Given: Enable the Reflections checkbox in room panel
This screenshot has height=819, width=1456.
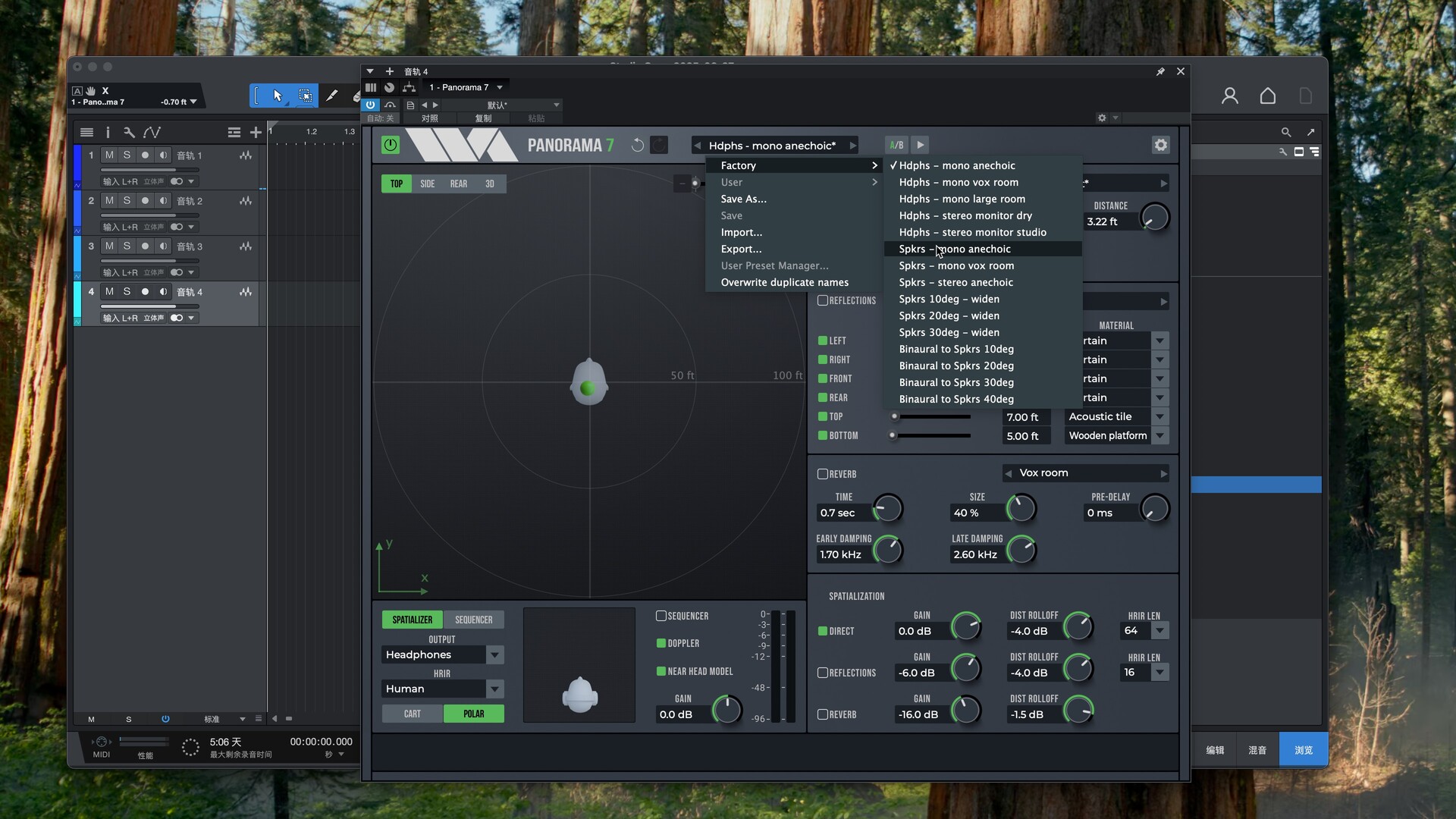Looking at the screenshot, I should pos(823,300).
